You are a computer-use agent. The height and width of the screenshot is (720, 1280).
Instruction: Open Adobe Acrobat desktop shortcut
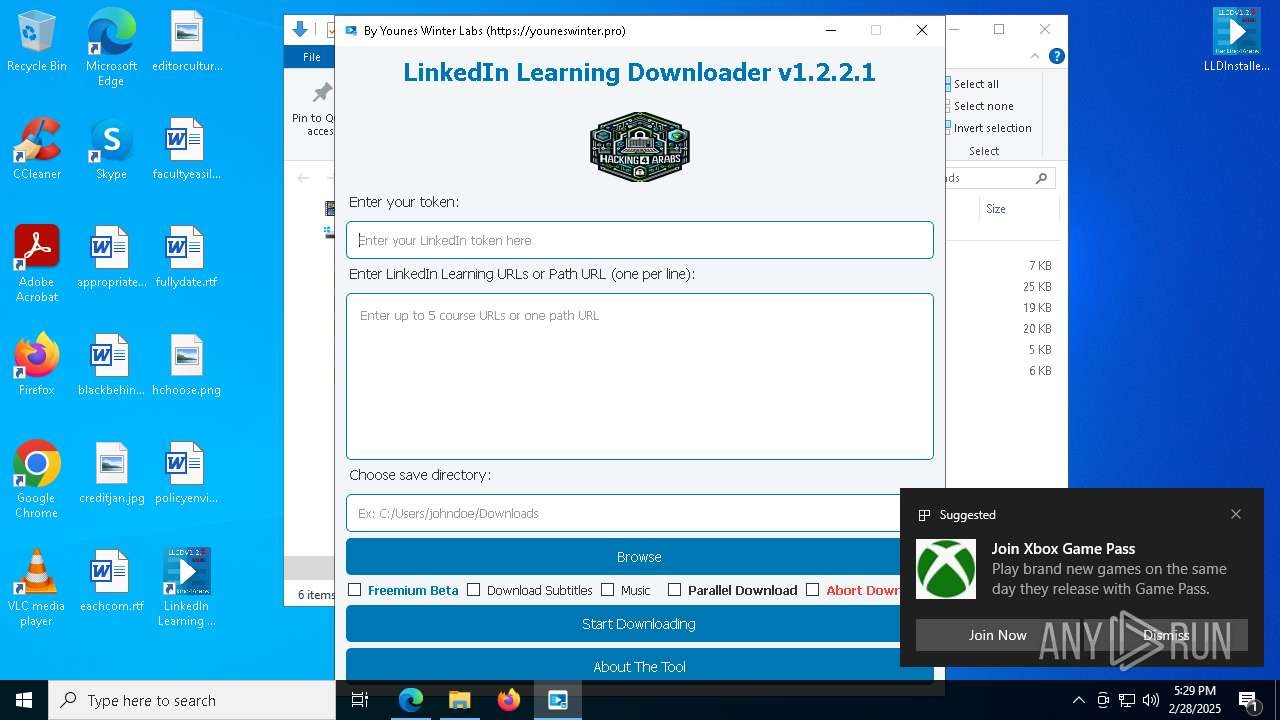click(x=37, y=264)
